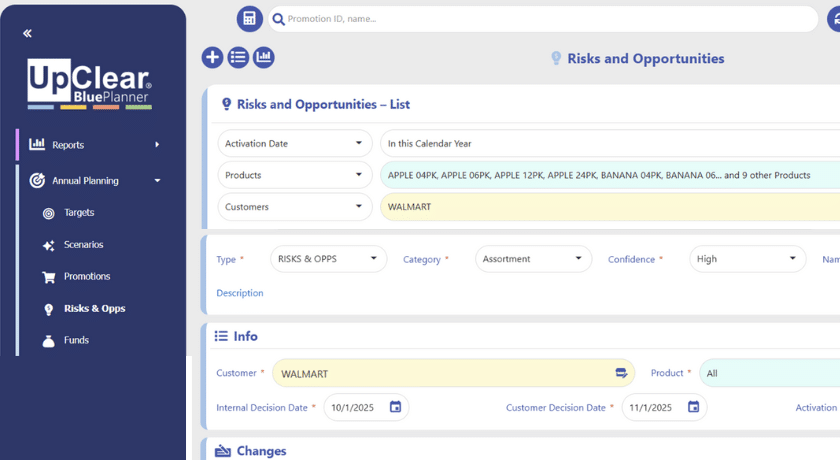This screenshot has height=460, width=840.
Task: Collapse the sidebar with double-chevron icon
Action: point(27,33)
